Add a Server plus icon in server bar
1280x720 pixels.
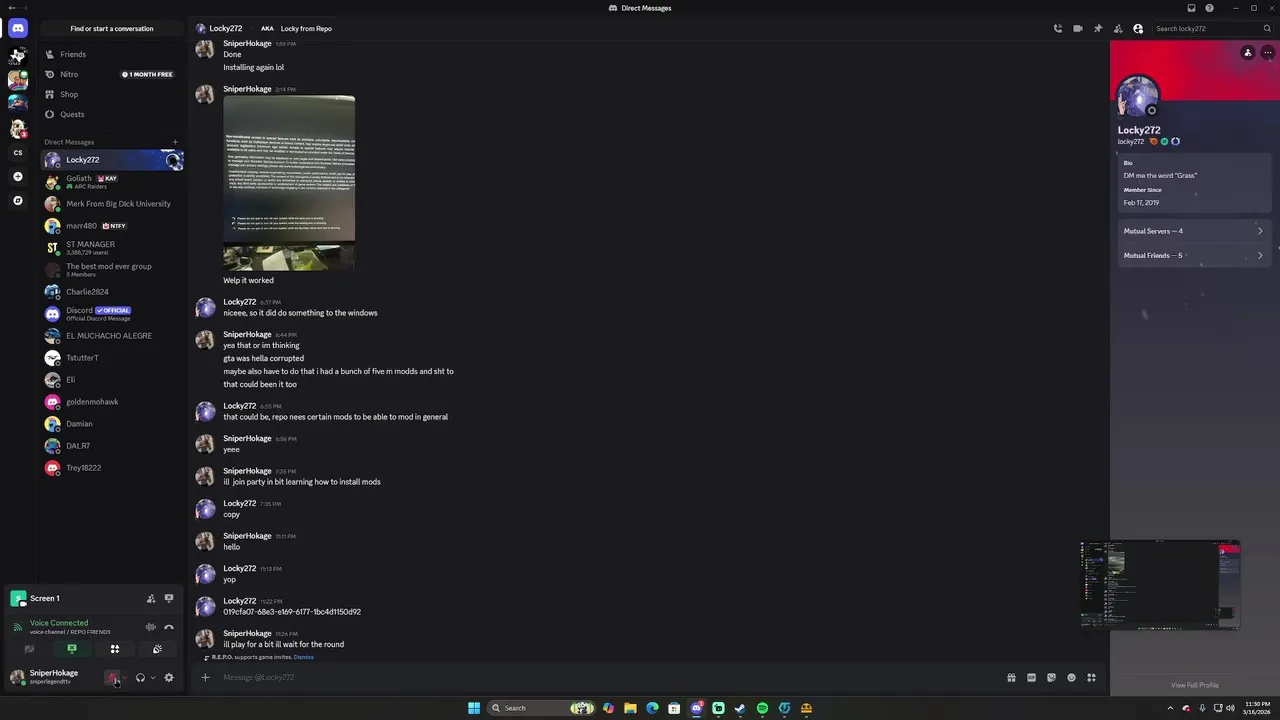tap(18, 177)
